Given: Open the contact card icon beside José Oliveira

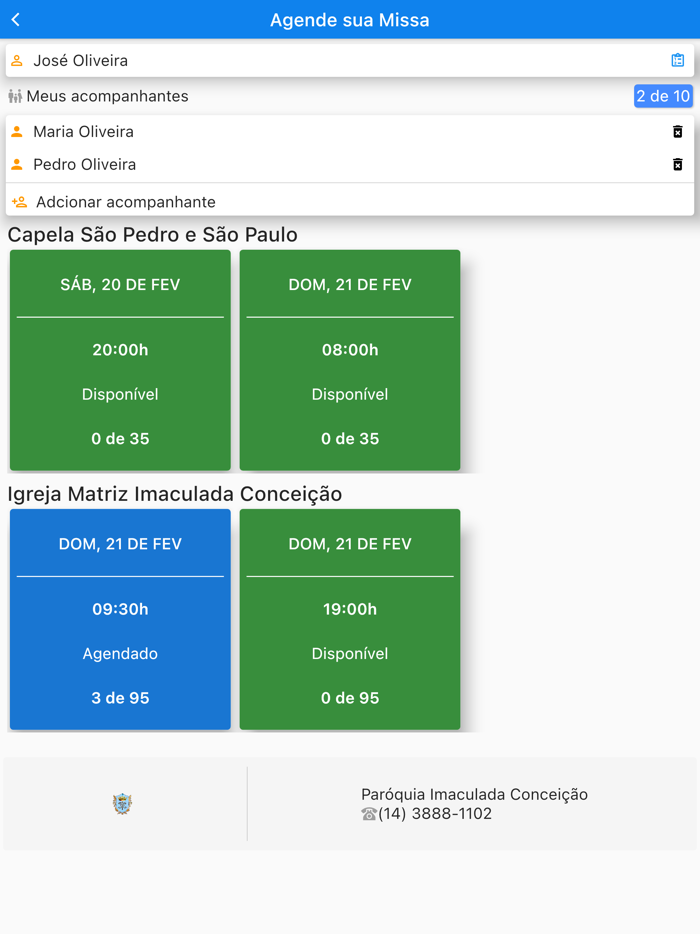Looking at the screenshot, I should (678, 61).
